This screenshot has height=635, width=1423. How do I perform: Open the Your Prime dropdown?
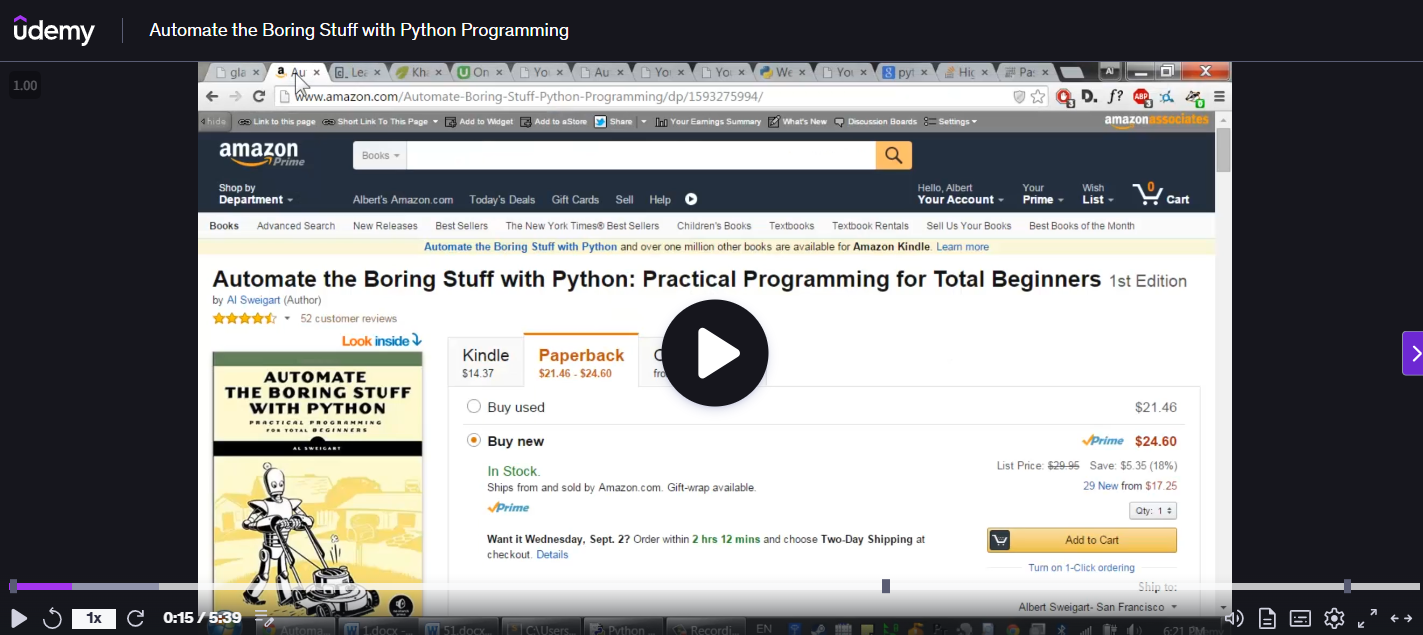(x=1043, y=194)
